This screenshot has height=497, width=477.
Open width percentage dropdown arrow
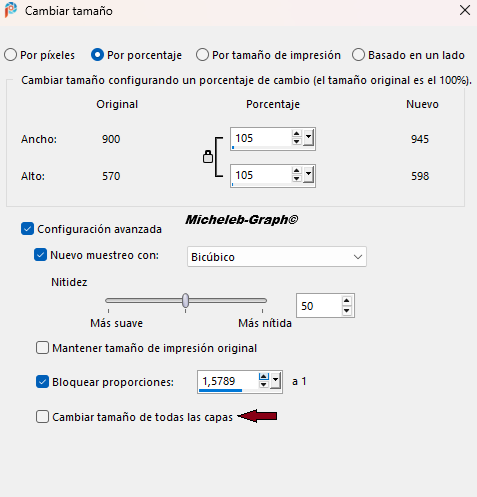(308, 138)
